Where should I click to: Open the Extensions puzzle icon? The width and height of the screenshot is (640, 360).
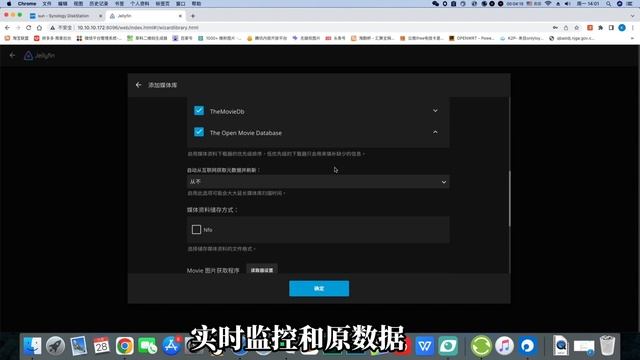pos(600,27)
